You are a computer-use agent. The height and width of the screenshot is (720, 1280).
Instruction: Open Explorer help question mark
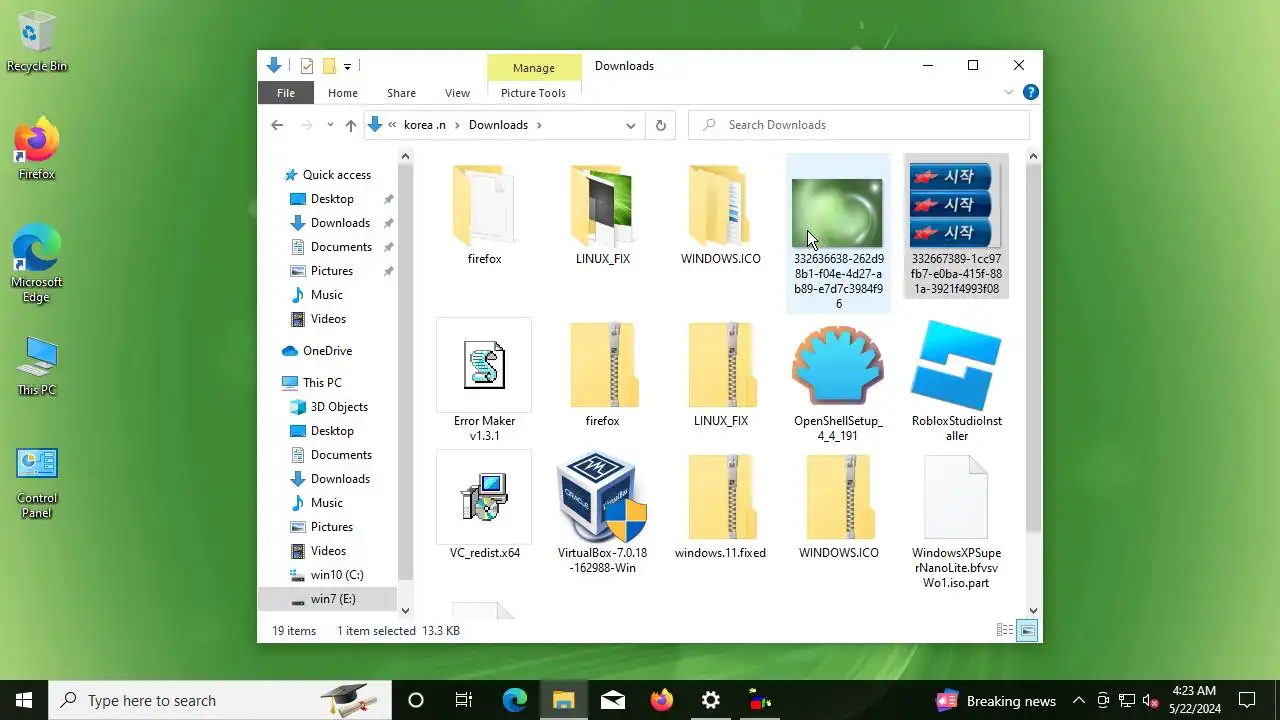tap(1031, 92)
